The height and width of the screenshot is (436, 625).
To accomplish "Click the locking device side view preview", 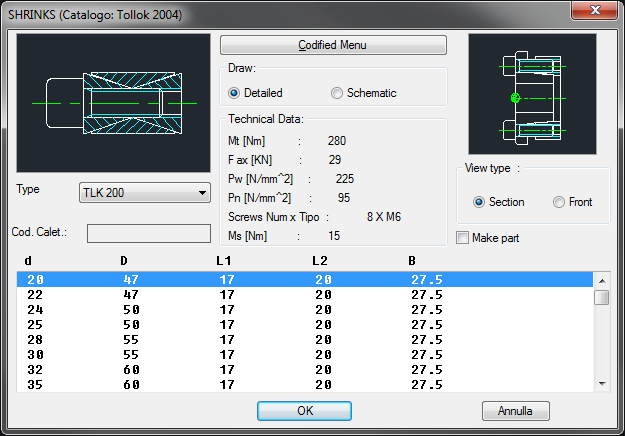I will pyautogui.click(x=533, y=94).
